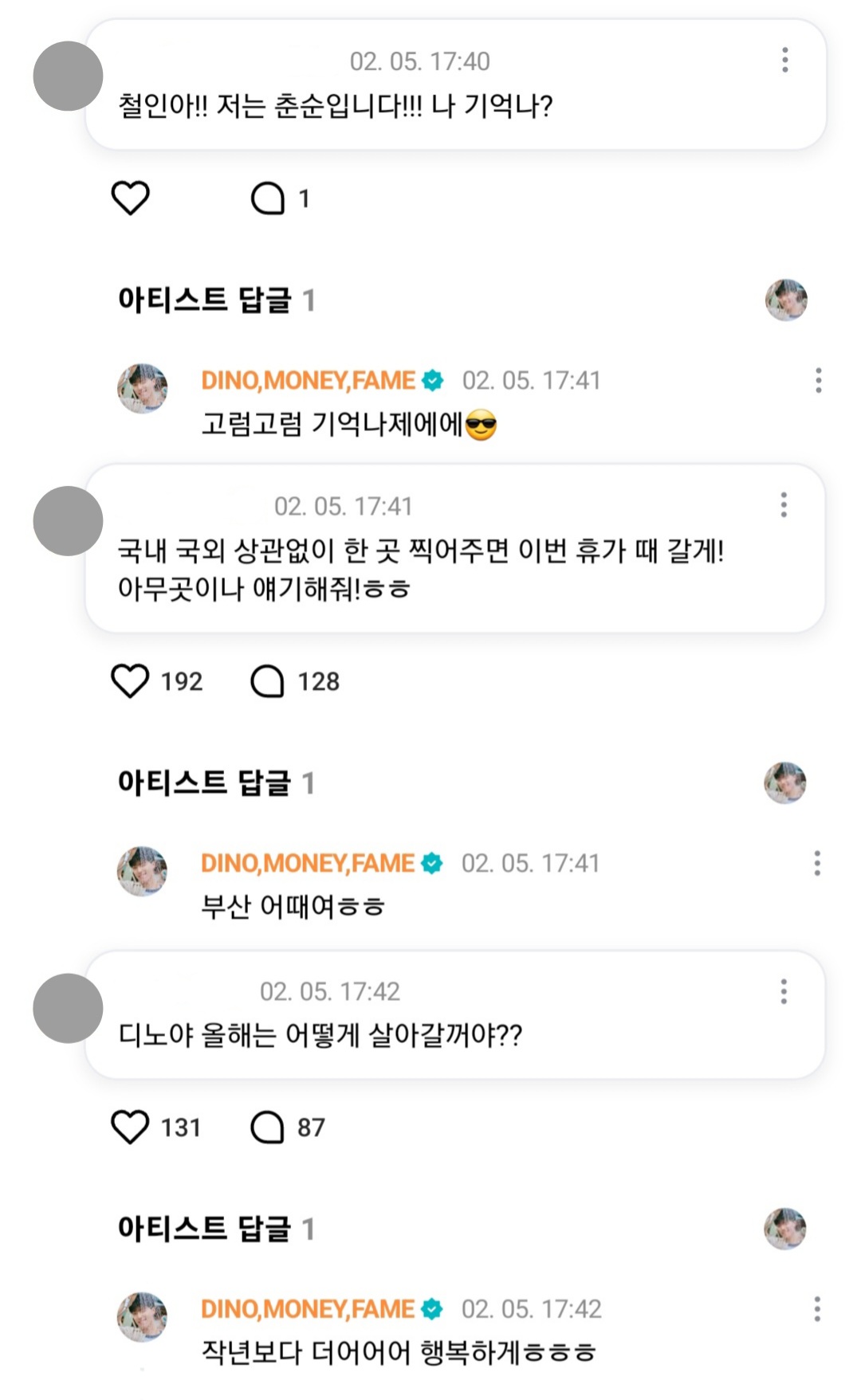Screen dimensions: 861x1400
Task: Open comments on the 춘순 post
Action: pyautogui.click(x=269, y=198)
